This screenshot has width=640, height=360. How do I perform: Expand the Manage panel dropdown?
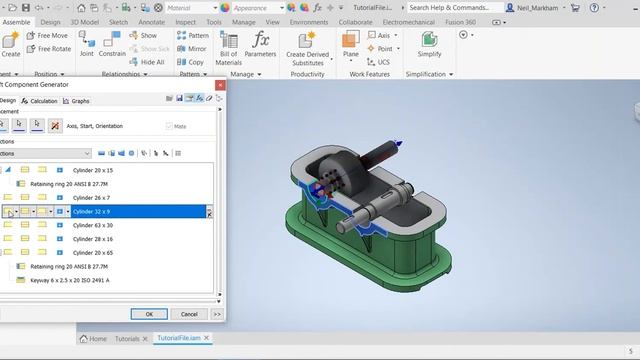(x=259, y=74)
